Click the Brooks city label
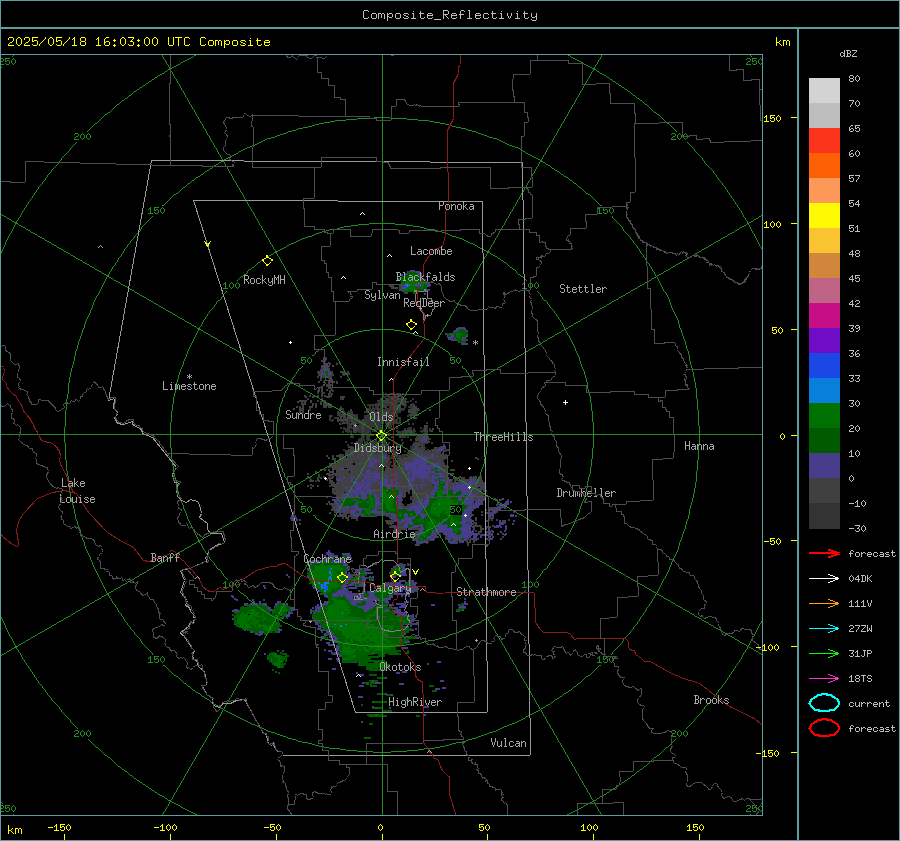Screen dimensions: 900x841 (x=711, y=700)
